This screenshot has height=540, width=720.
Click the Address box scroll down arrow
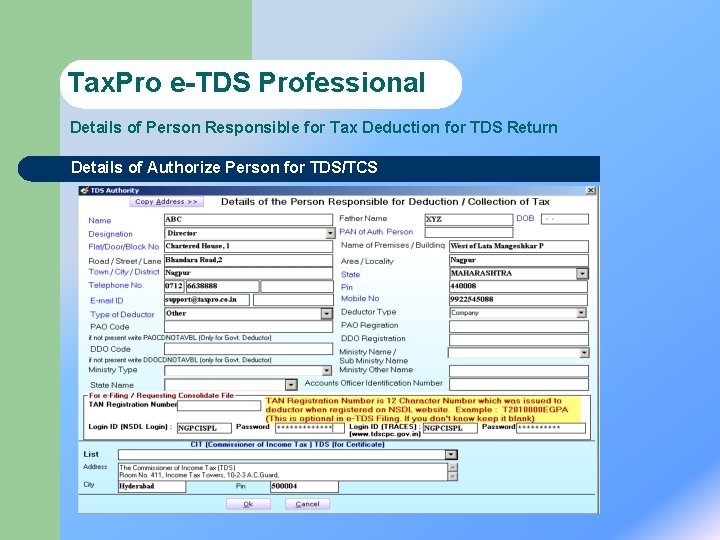(x=452, y=476)
